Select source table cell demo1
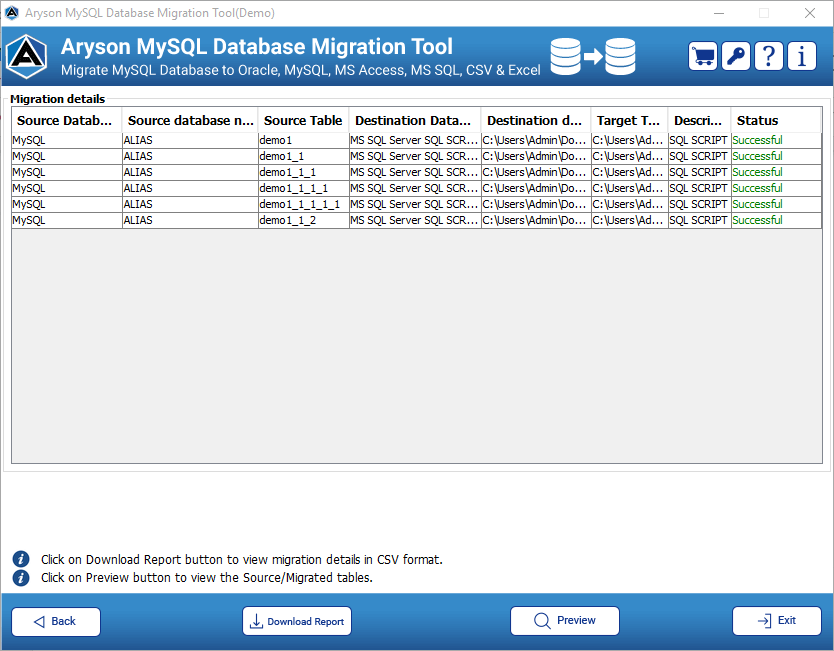 pyautogui.click(x=303, y=140)
